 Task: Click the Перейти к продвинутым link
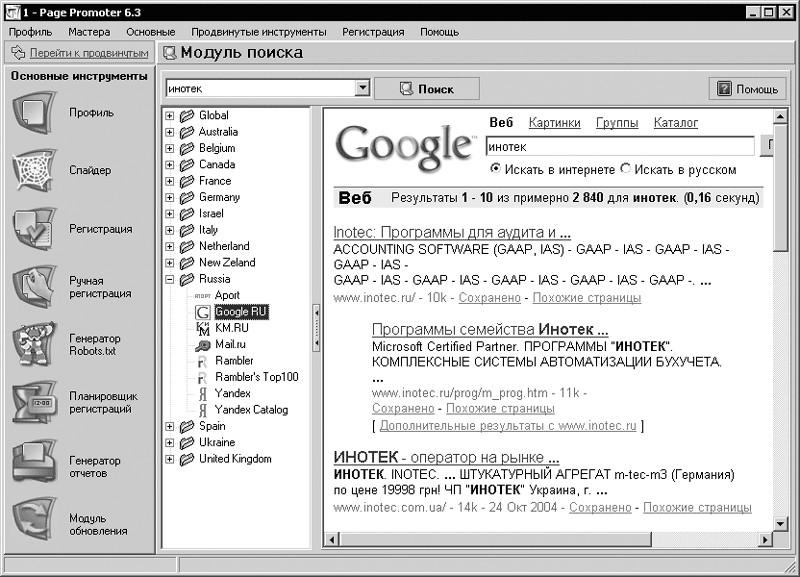tap(89, 53)
